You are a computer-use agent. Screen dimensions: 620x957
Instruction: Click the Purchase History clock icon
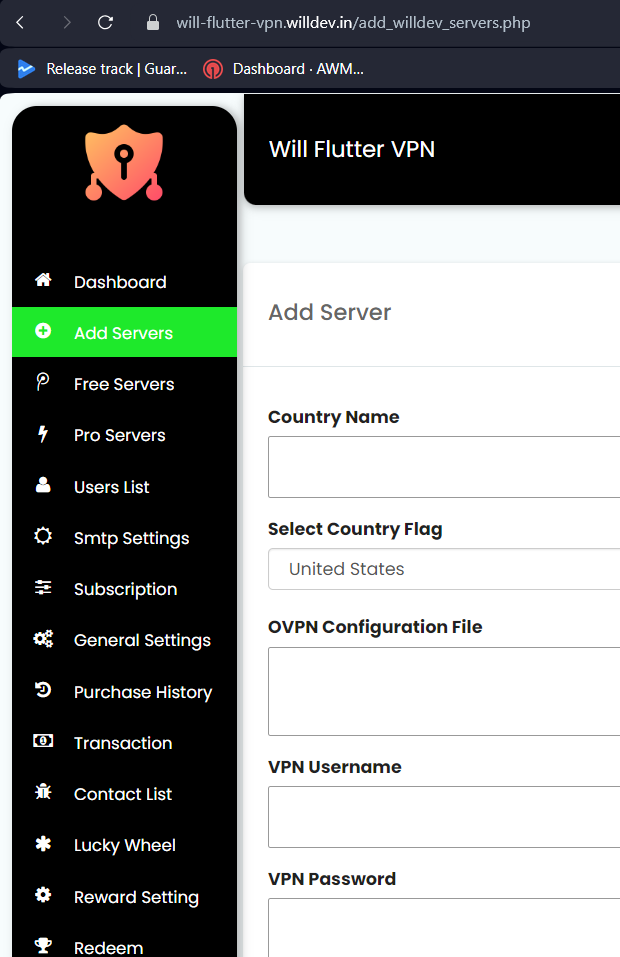(x=43, y=690)
